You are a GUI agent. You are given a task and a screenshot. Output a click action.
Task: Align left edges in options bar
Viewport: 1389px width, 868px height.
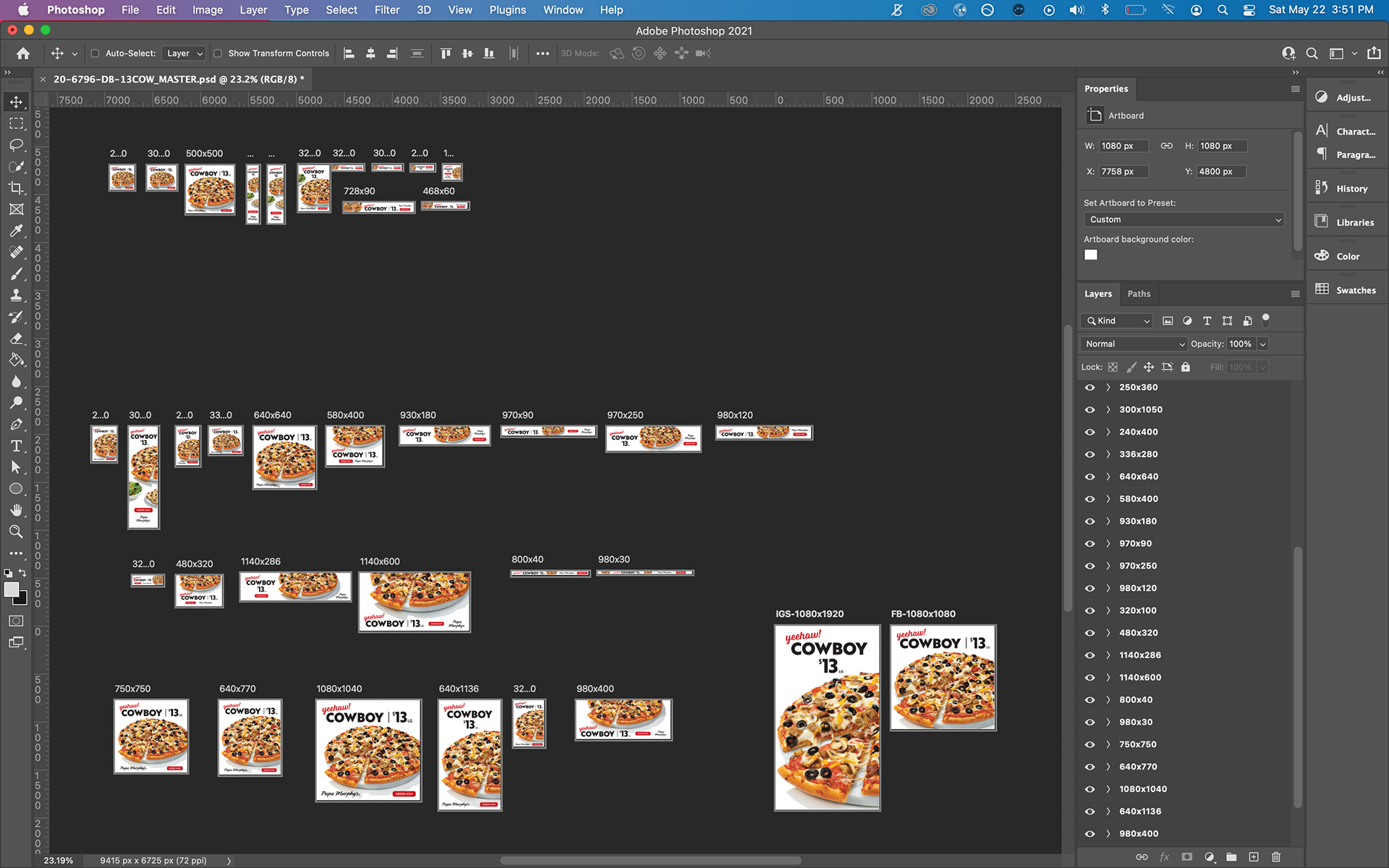349,54
